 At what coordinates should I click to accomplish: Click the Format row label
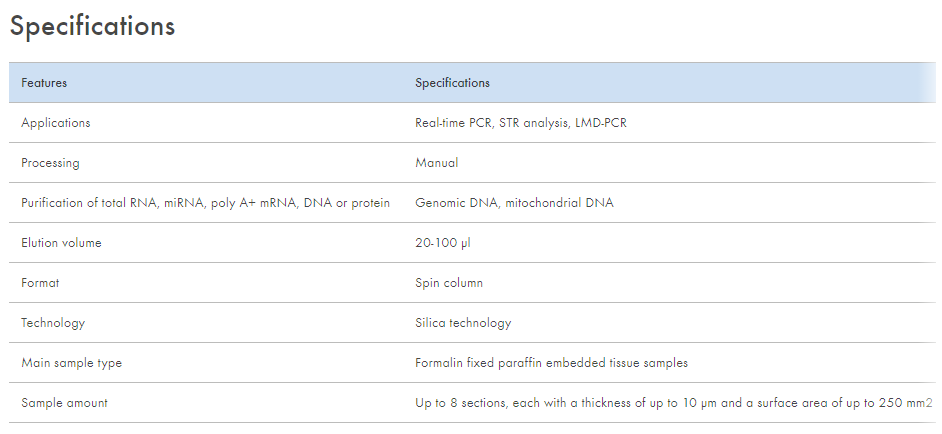coord(40,283)
